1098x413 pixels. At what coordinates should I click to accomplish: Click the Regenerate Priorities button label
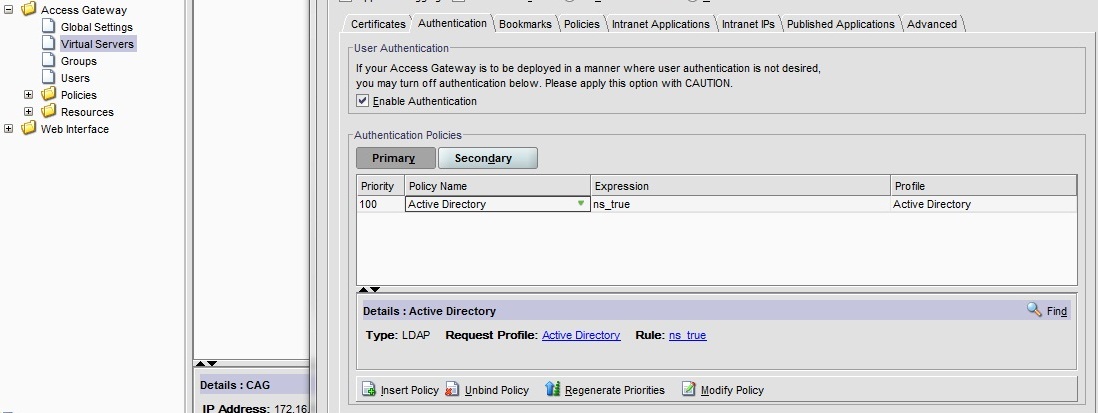pyautogui.click(x=615, y=390)
